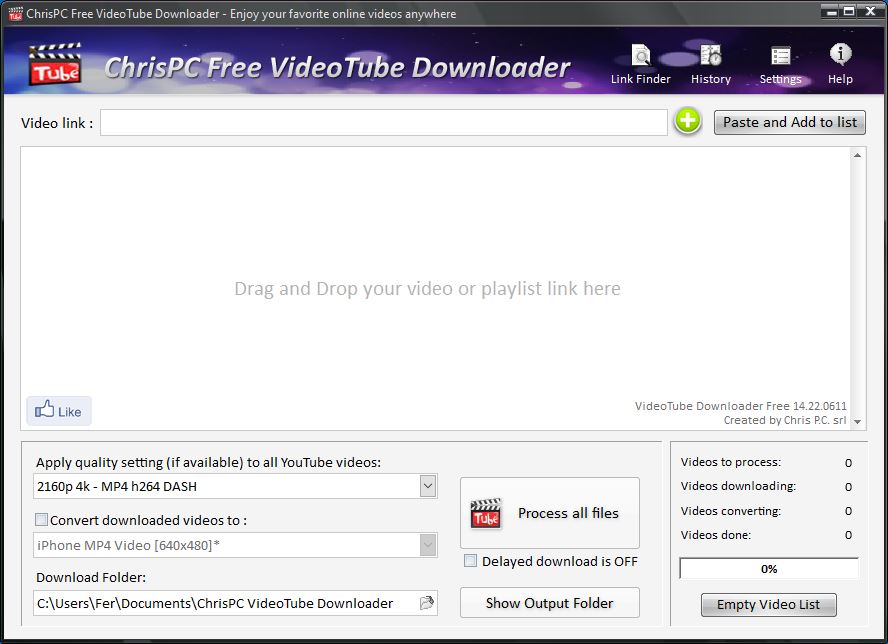Expand the iPhone MP4 Video format dropdown
This screenshot has height=644, width=888.
(428, 545)
